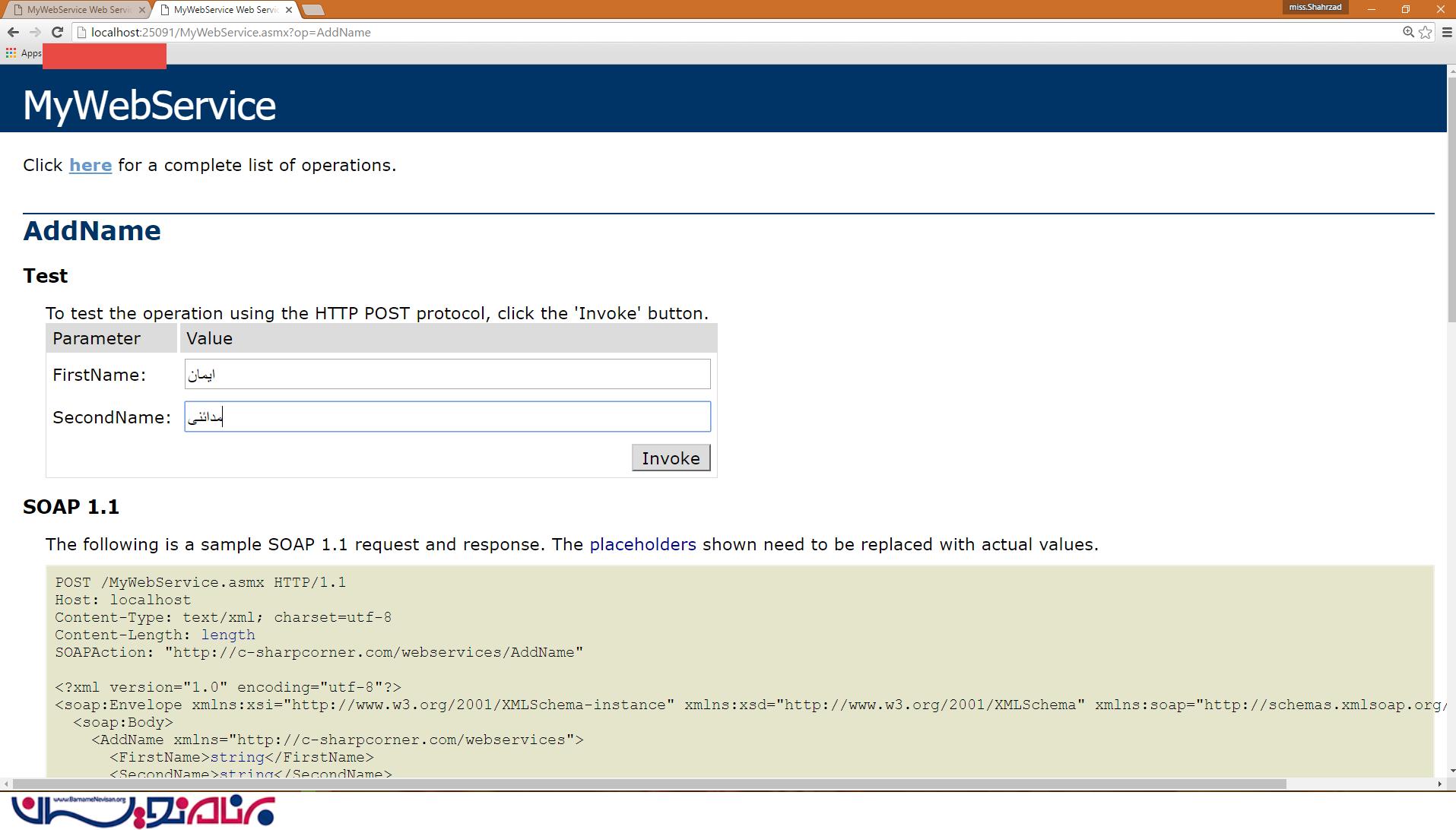Viewport: 1456px width, 830px height.
Task: Click the zoom magnifier icon in address bar
Action: pyautogui.click(x=1408, y=32)
